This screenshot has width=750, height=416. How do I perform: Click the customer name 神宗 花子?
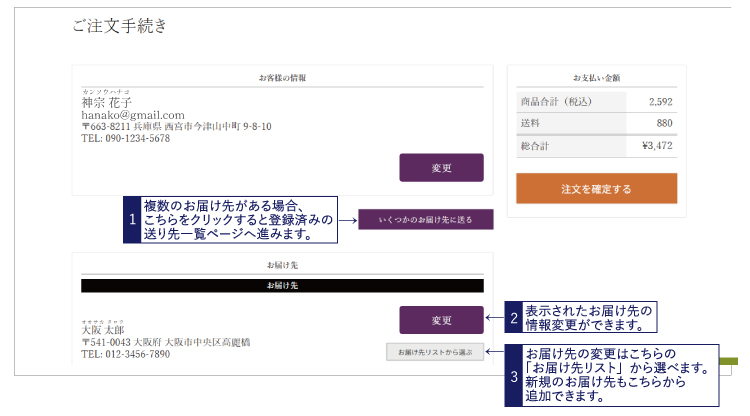pyautogui.click(x=107, y=102)
